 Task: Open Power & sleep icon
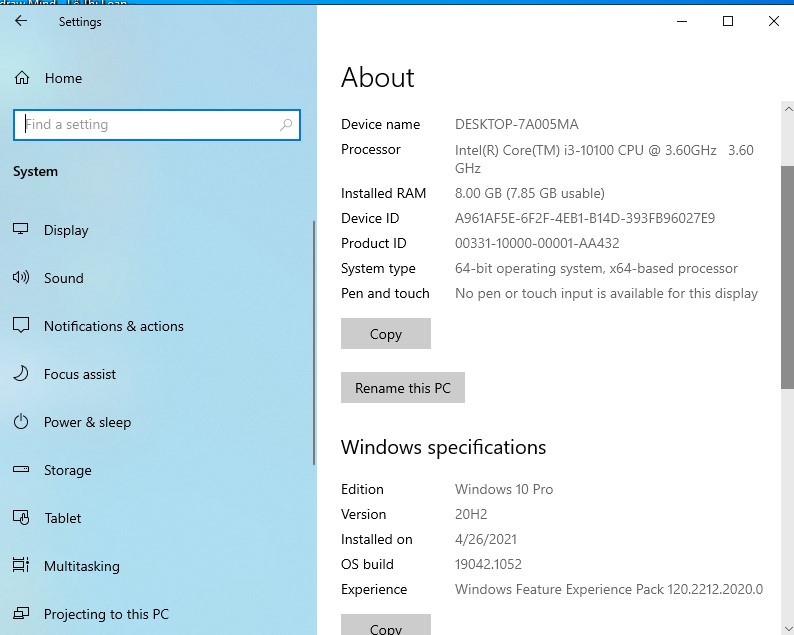coord(21,422)
